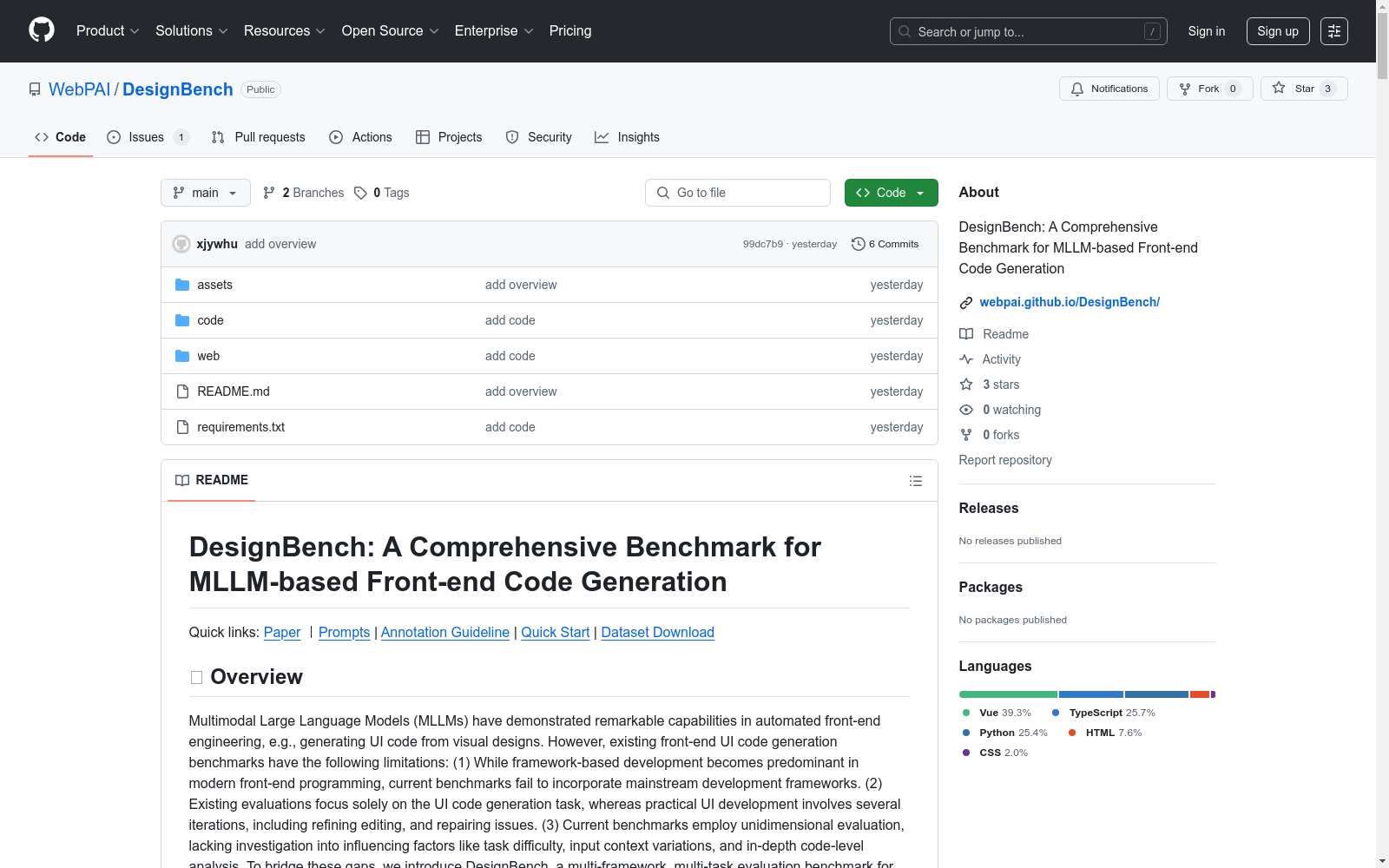The width and height of the screenshot is (1389, 868).
Task: Click the book icon in README tab
Action: 182,480
